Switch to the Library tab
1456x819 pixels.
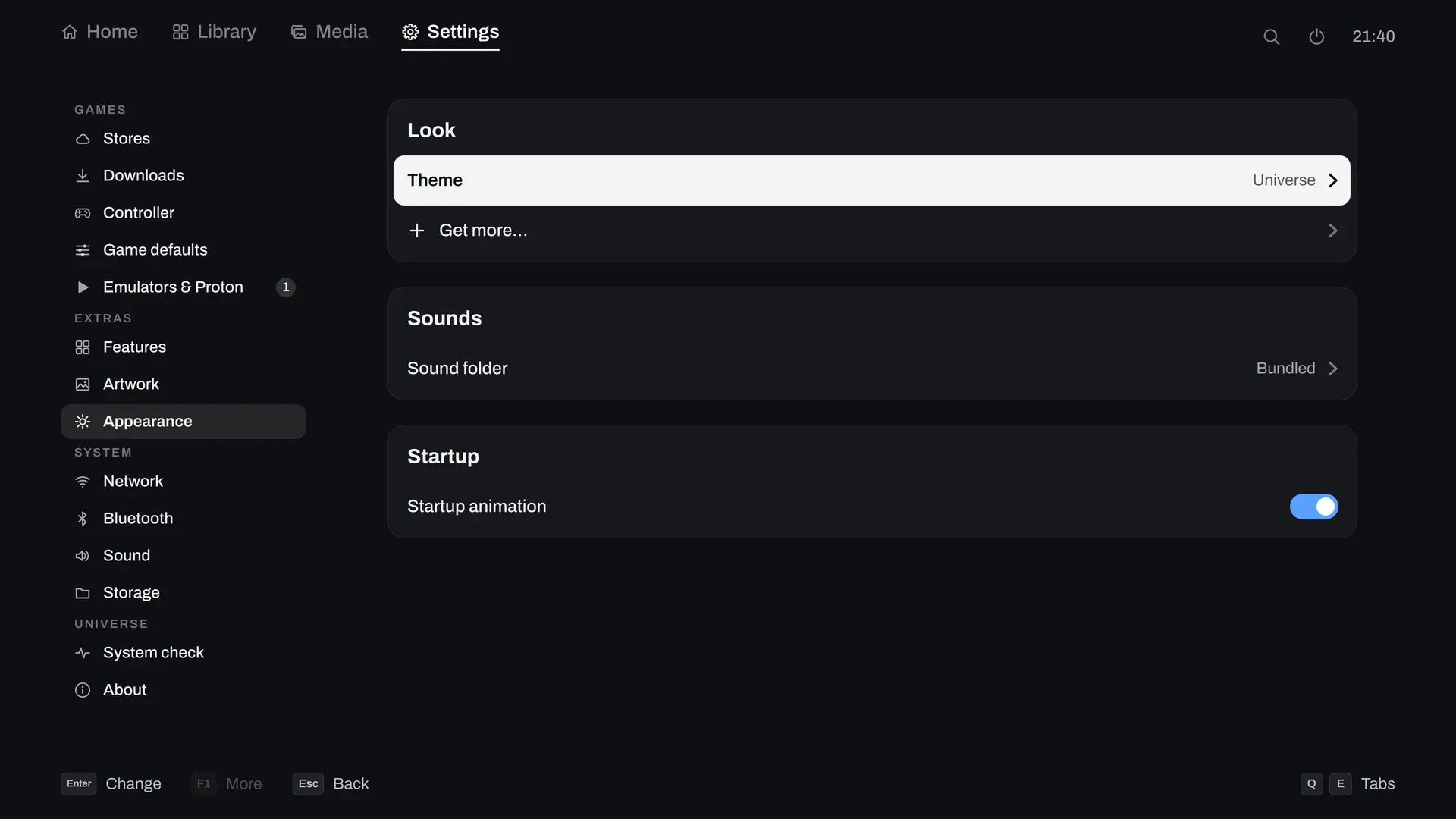pyautogui.click(x=215, y=32)
